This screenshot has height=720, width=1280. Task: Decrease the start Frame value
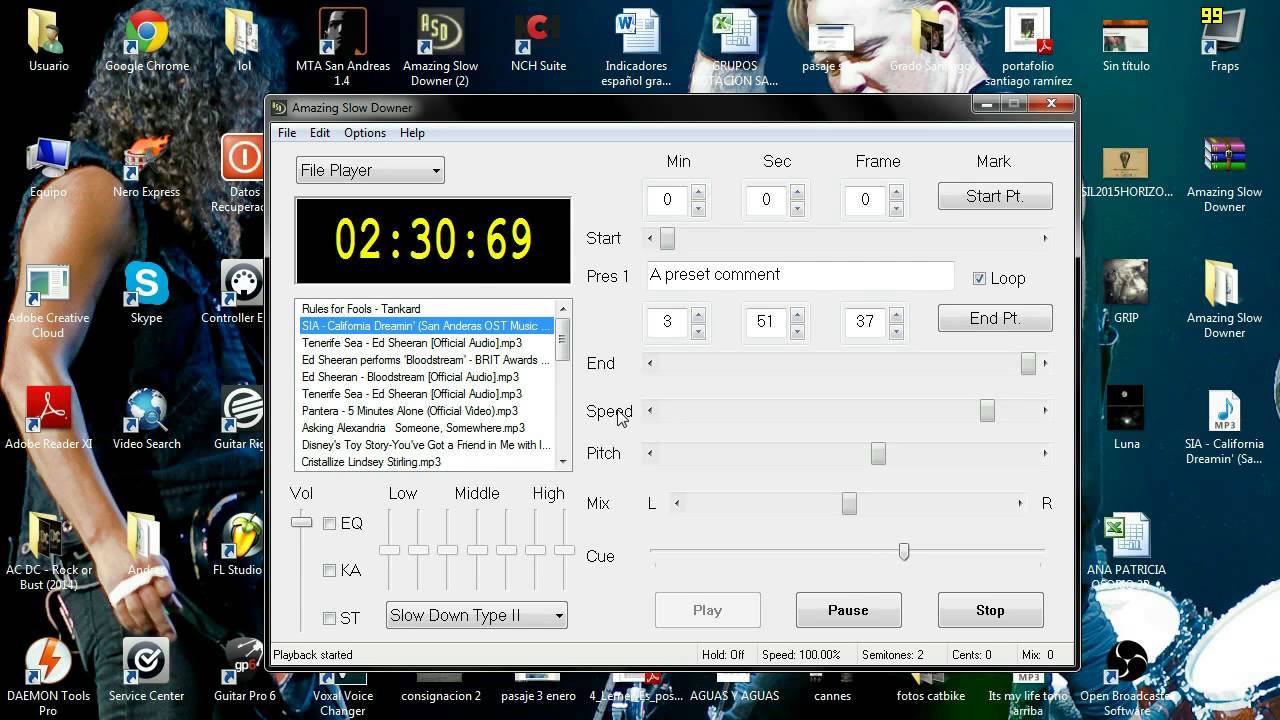[x=896, y=208]
